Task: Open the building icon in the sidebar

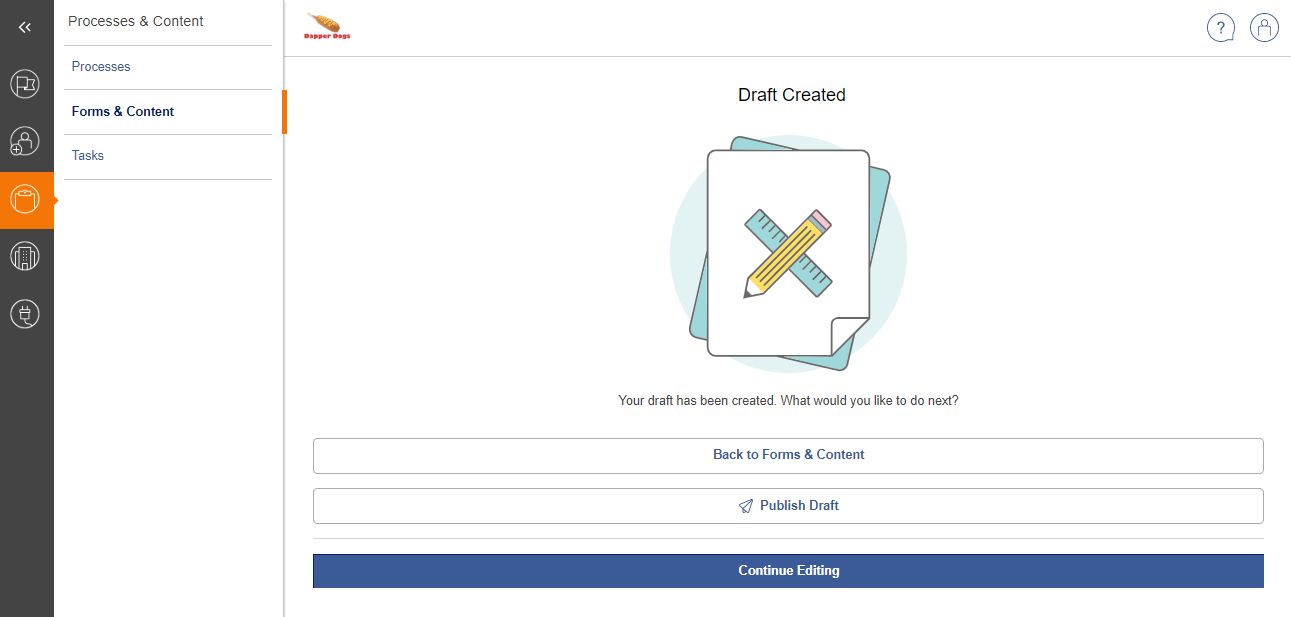Action: (x=25, y=257)
